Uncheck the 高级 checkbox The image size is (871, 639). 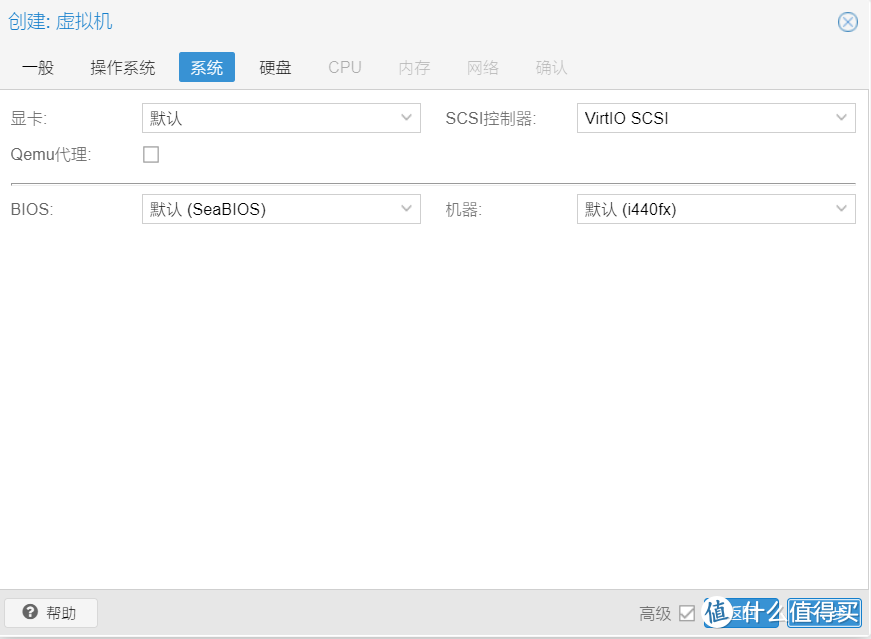pos(687,613)
